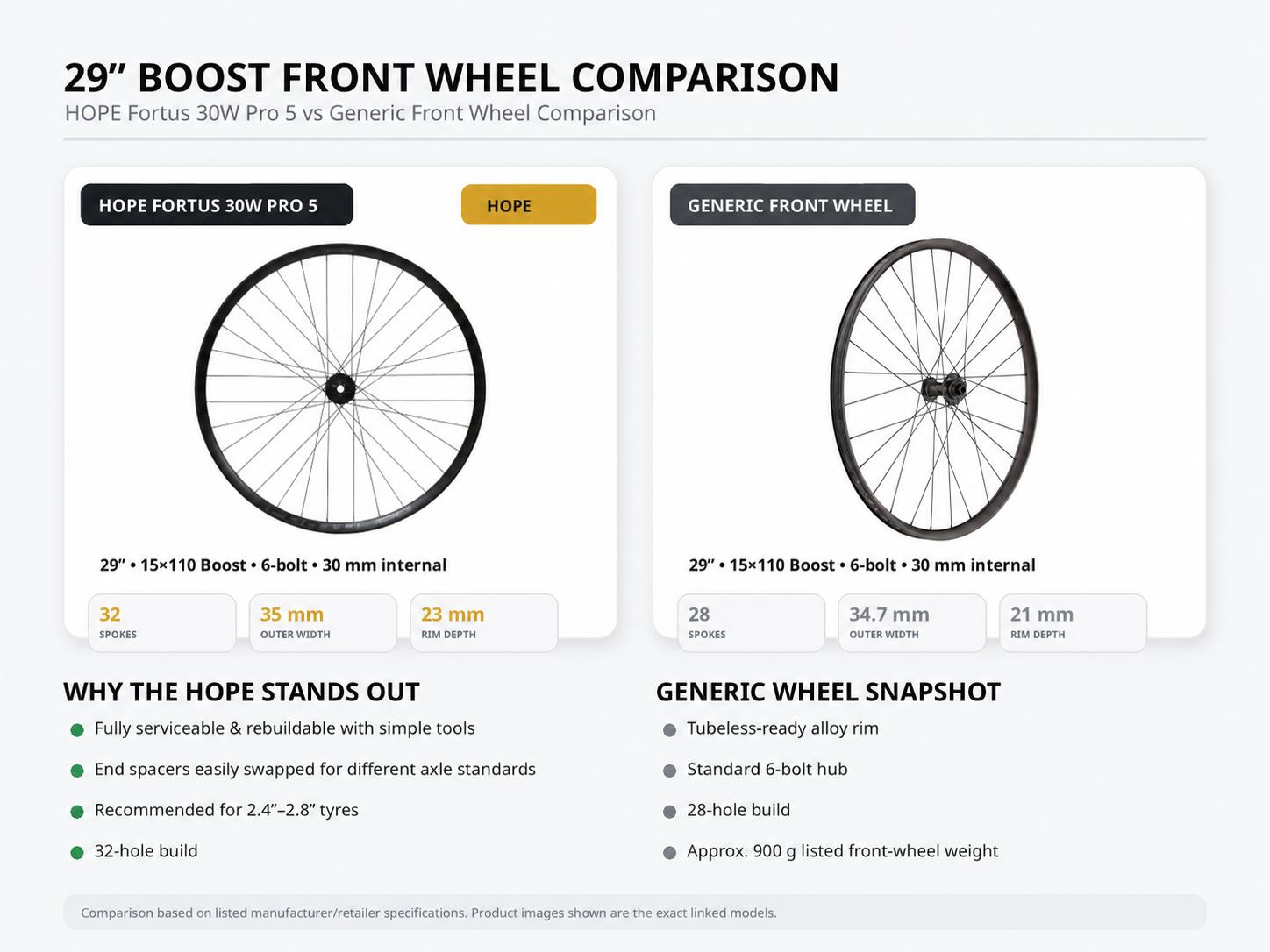The image size is (1270, 952).
Task: Click green bullet beside 'End spacers easily swapped'
Action: click(x=77, y=771)
